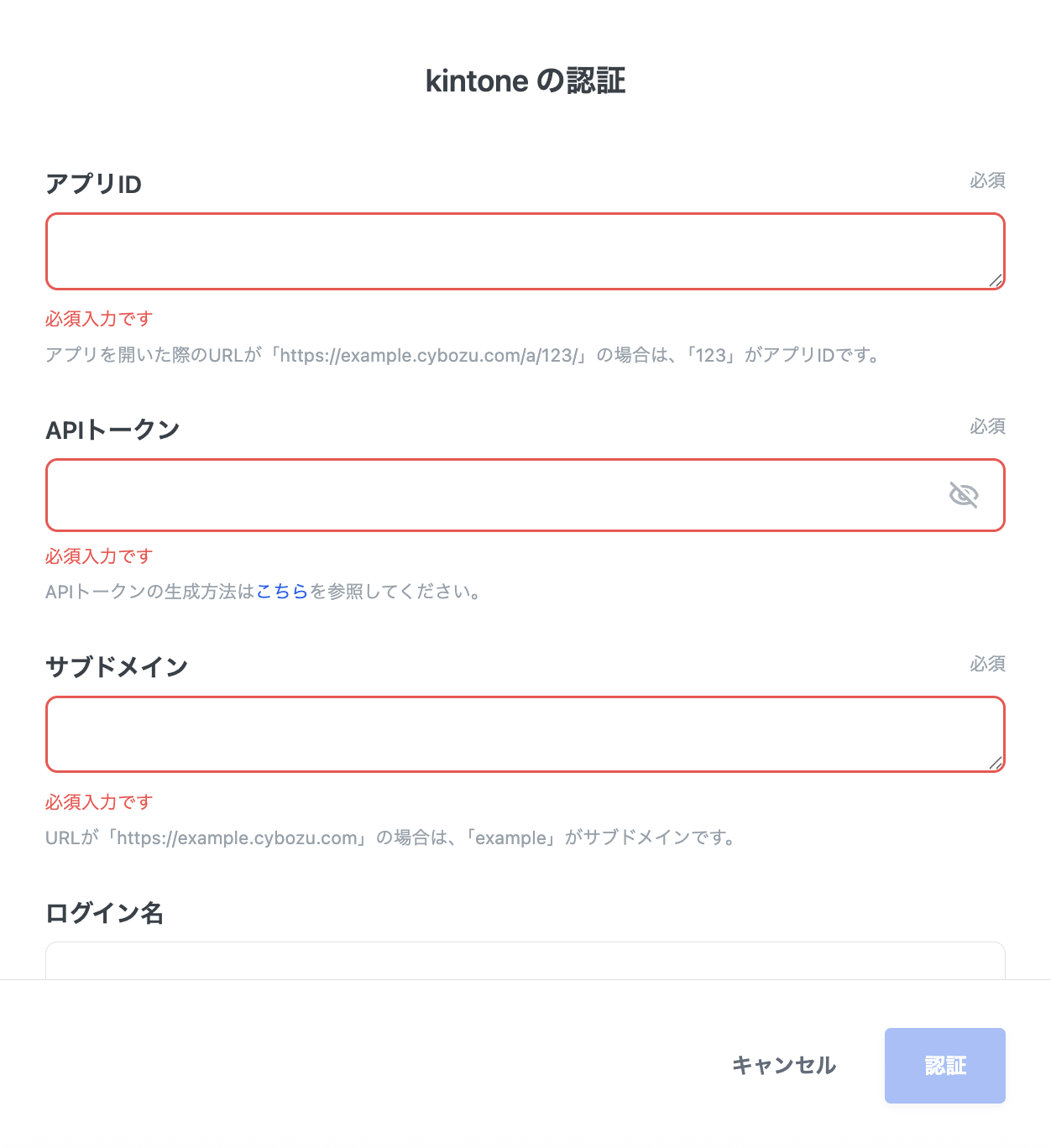Open the こちら link for token generation
The height and width of the screenshot is (1148, 1051).
tap(282, 592)
